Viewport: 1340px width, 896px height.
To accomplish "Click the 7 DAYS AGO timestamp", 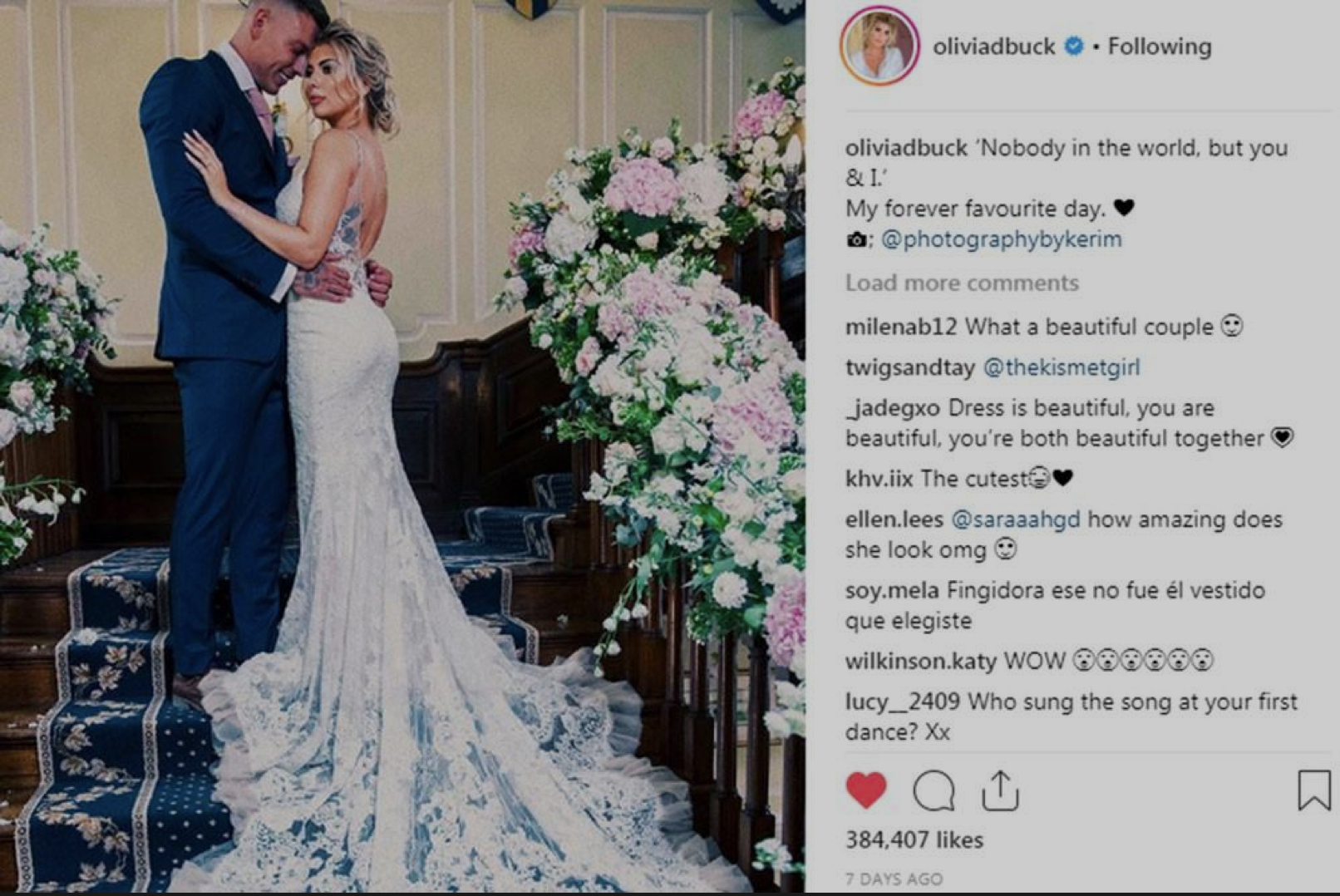I will point(894,879).
